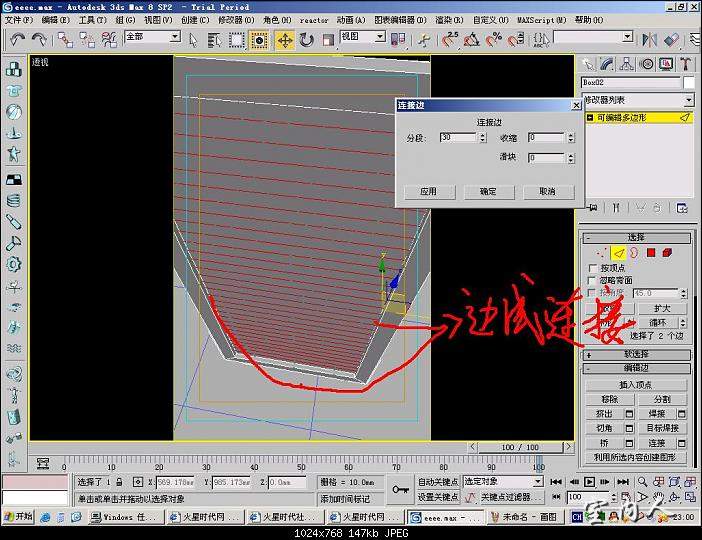Select Vertex sub-object mode icon
Viewport: 702px width, 540px height.
(x=601, y=253)
